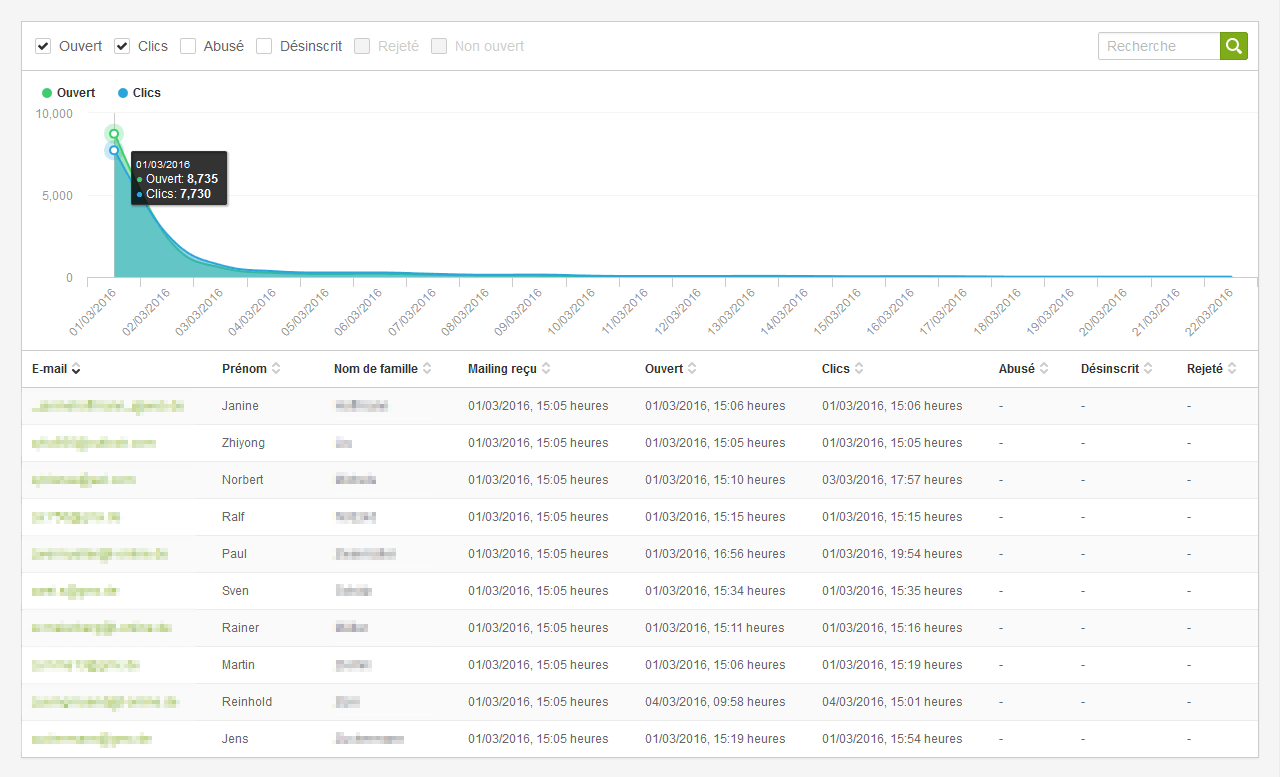Image resolution: width=1280 pixels, height=777 pixels.
Task: Sort by Nom de famille arrows
Action: click(427, 369)
